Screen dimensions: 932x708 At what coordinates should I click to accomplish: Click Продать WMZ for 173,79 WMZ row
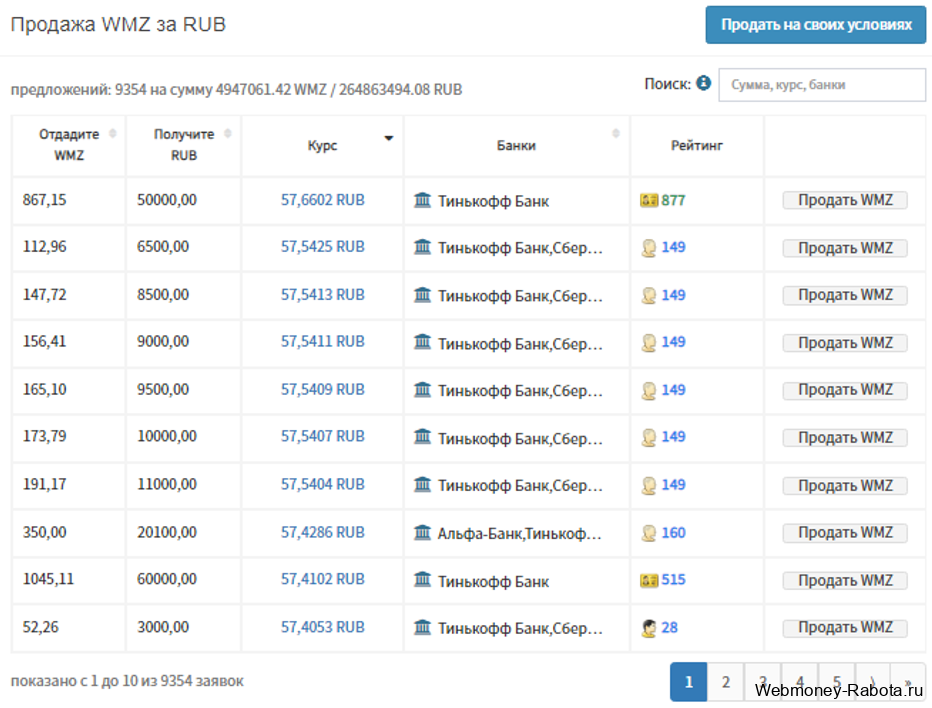[845, 438]
